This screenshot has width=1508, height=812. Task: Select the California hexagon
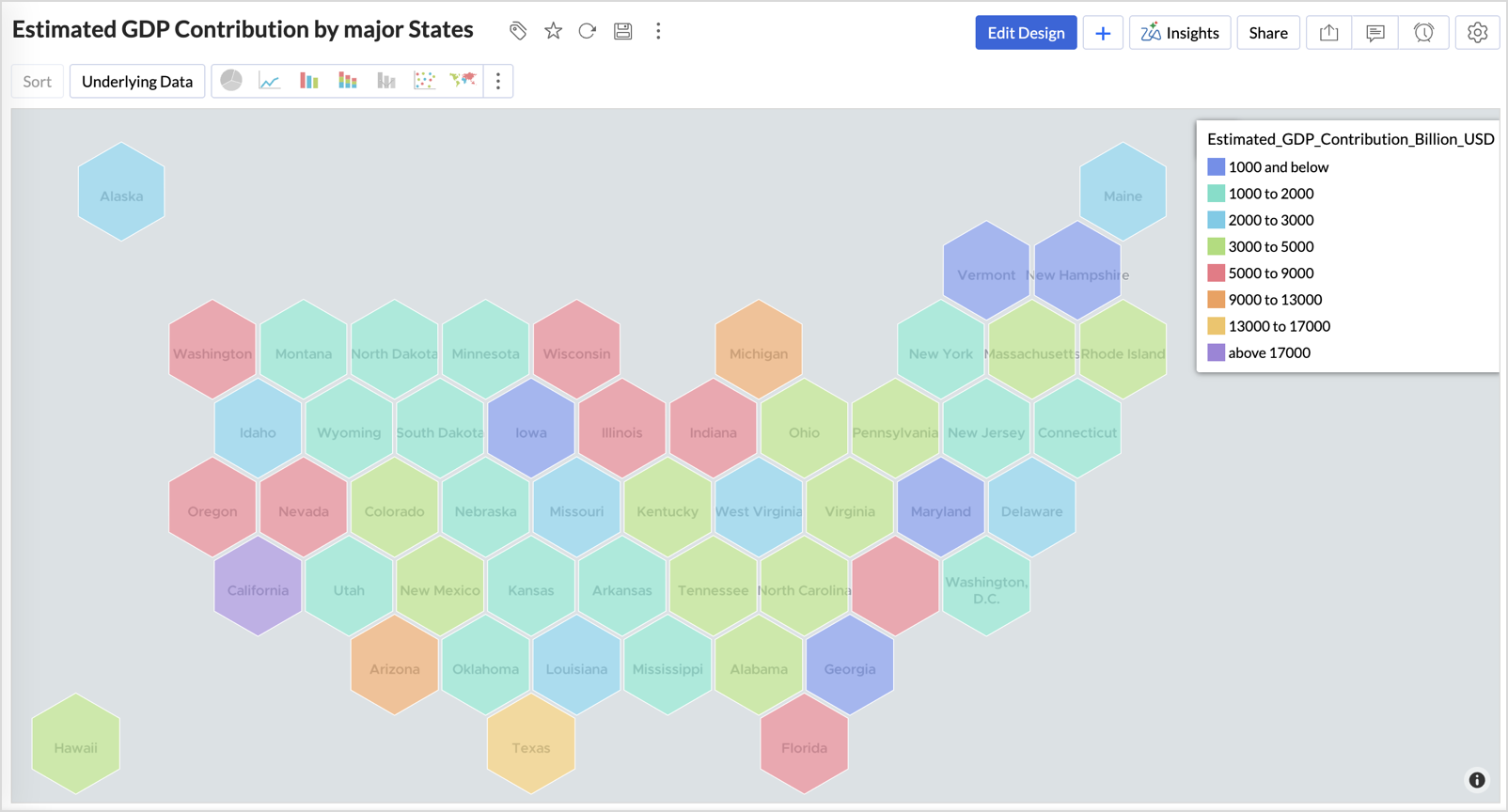coord(258,586)
